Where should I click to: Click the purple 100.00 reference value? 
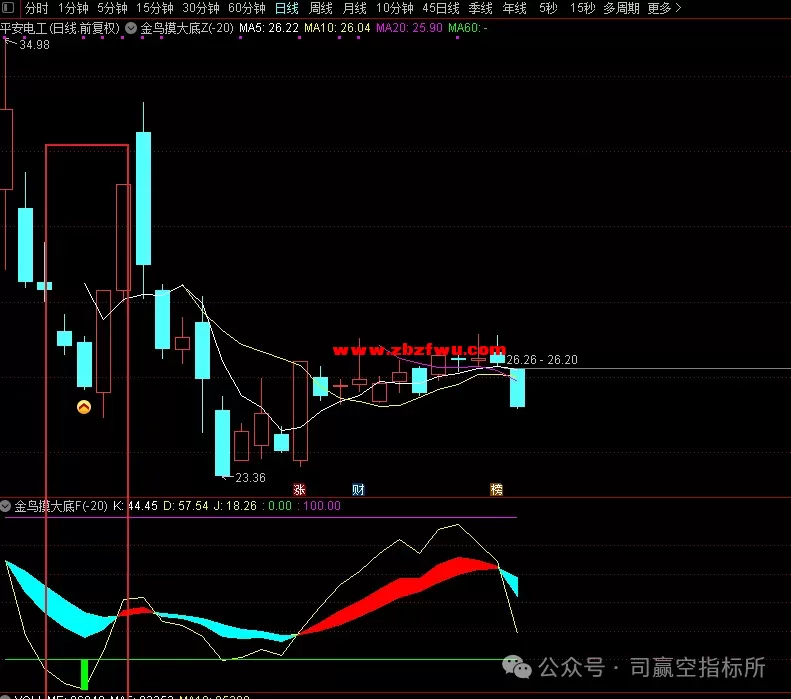322,506
